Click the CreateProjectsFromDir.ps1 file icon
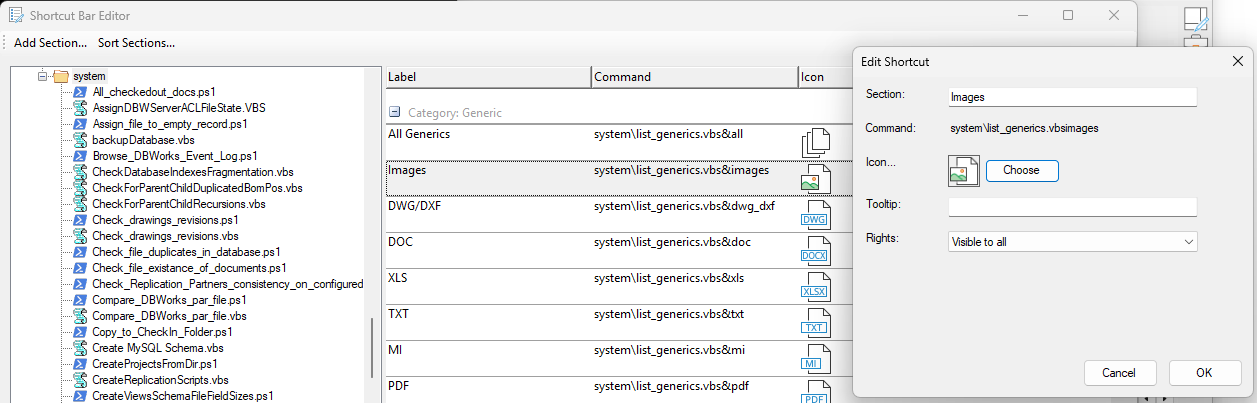 79,364
